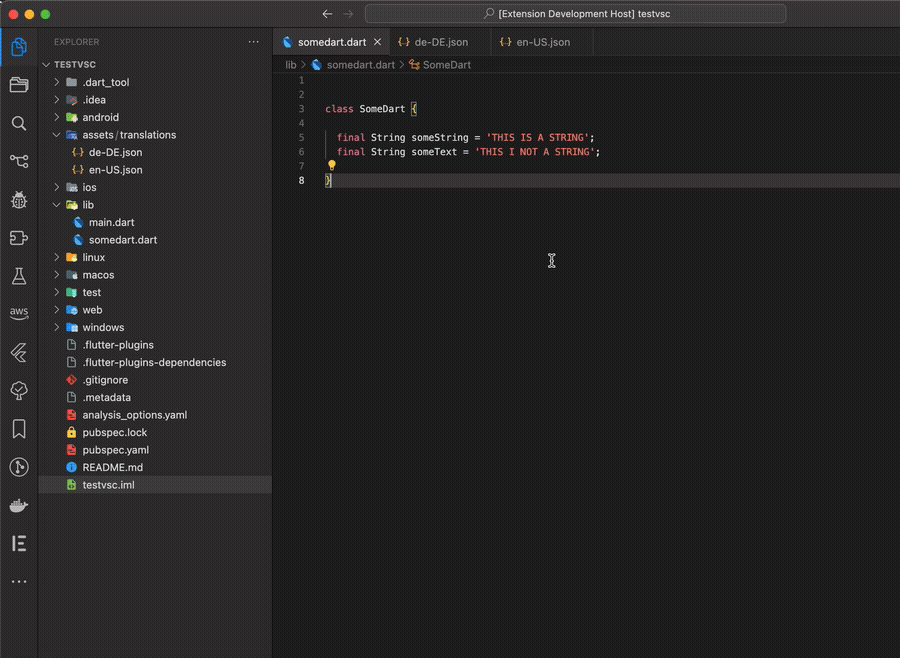Expand the macos folder

click(x=57, y=275)
